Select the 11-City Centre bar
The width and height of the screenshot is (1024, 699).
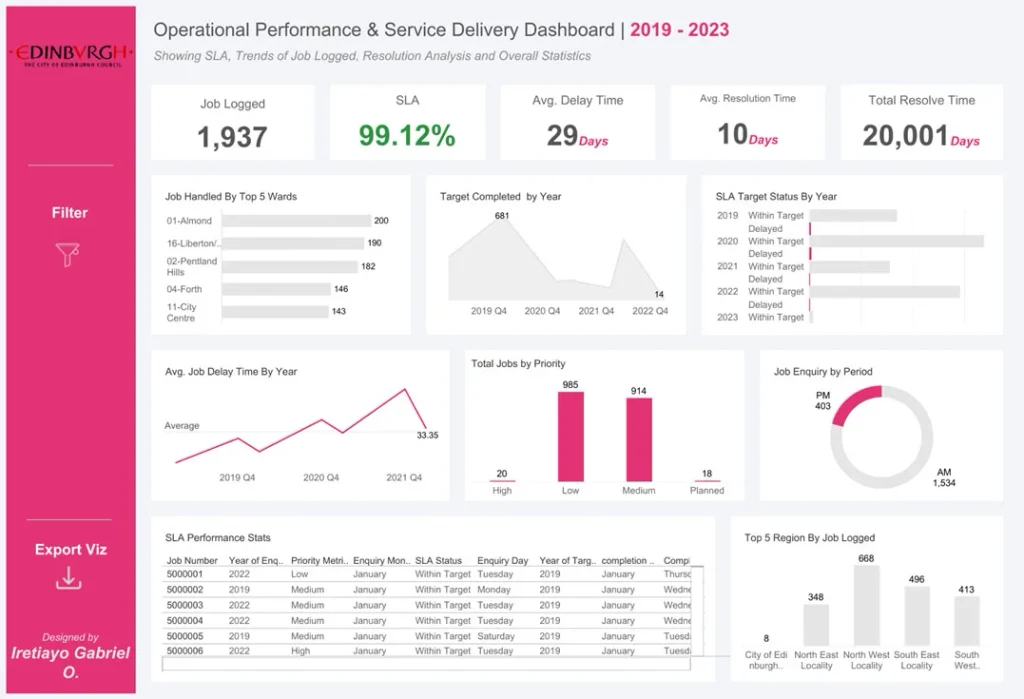coord(275,312)
